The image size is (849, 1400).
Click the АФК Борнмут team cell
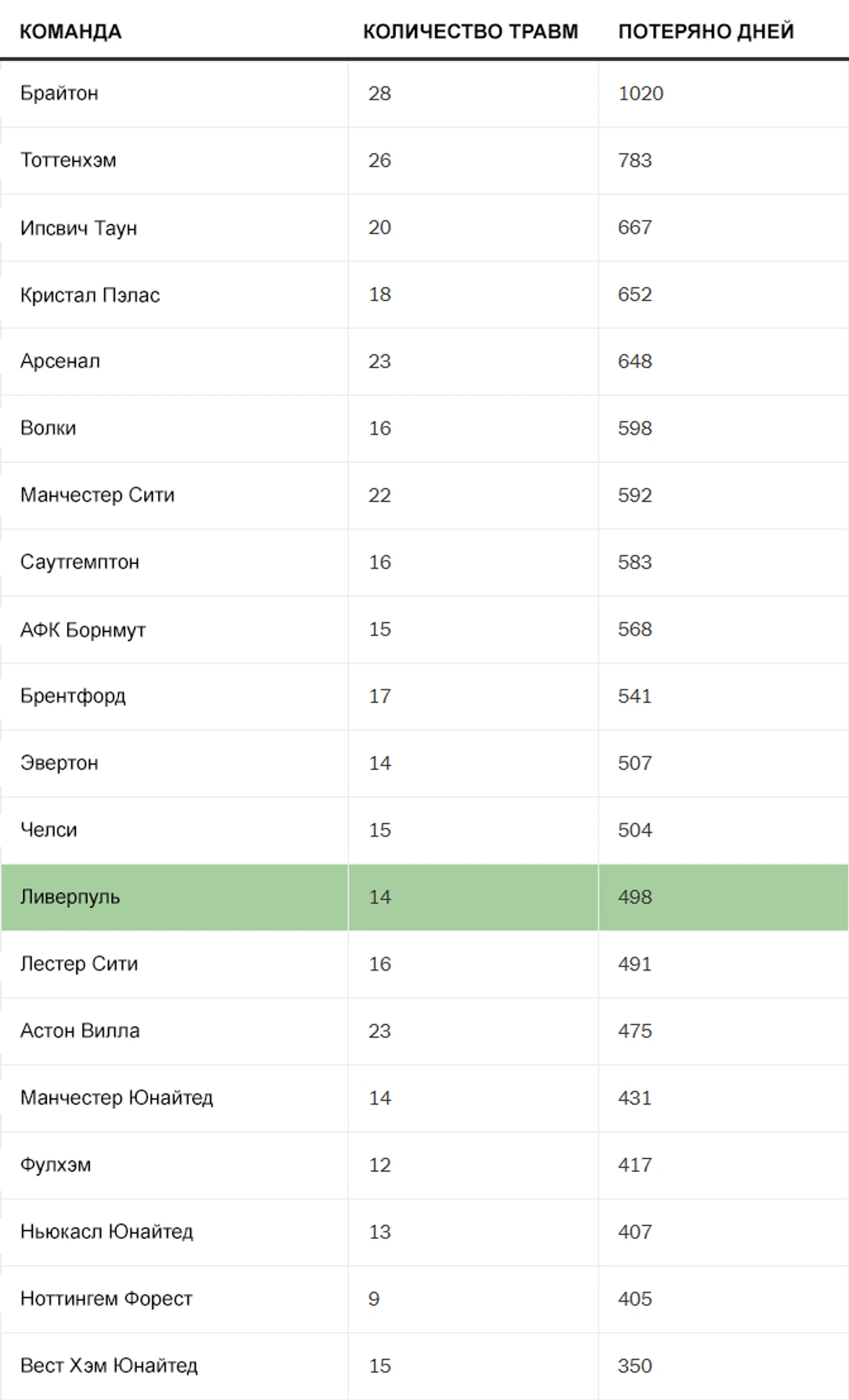pyautogui.click(x=83, y=630)
